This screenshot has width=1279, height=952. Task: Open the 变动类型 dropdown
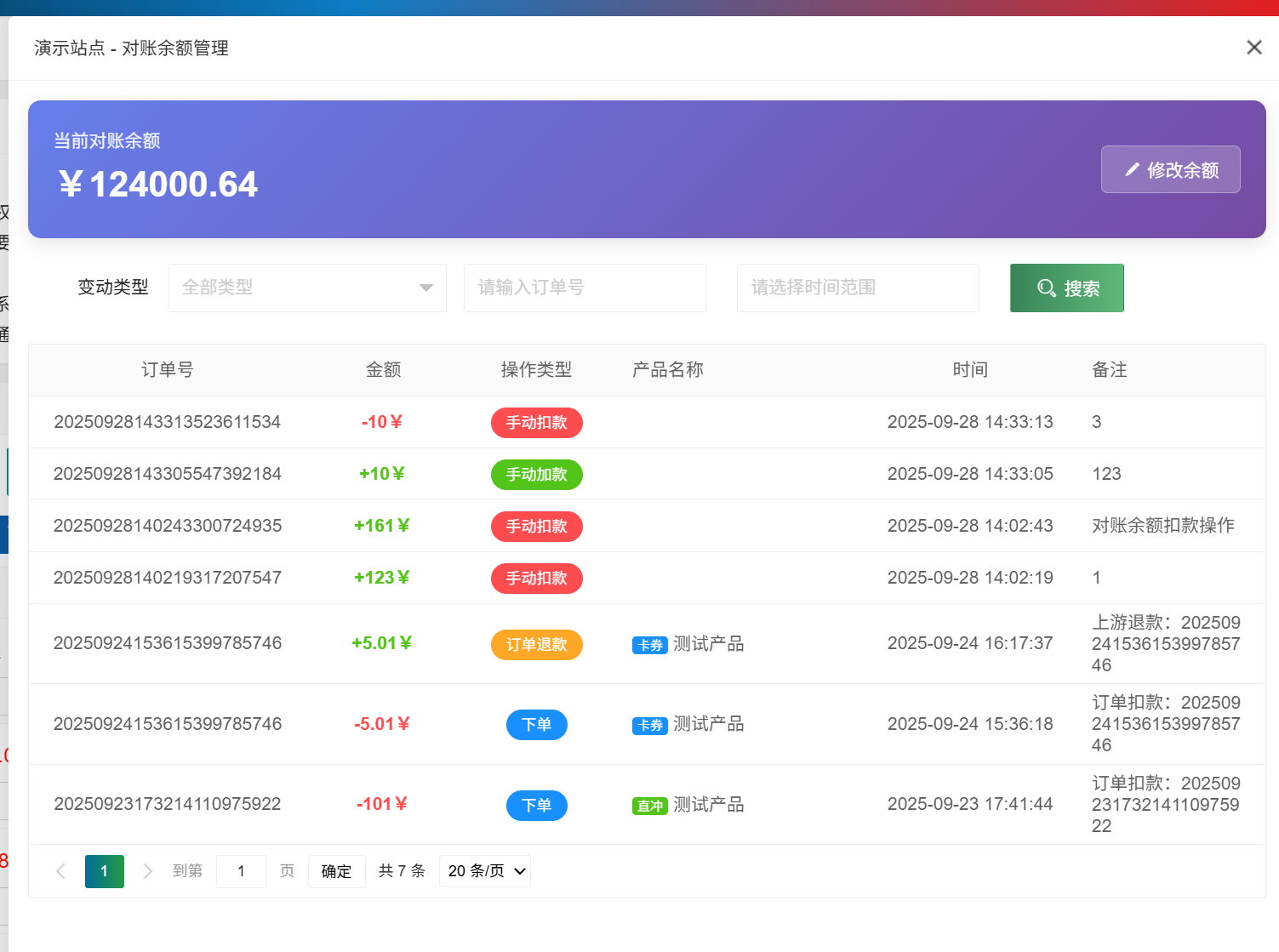(307, 288)
